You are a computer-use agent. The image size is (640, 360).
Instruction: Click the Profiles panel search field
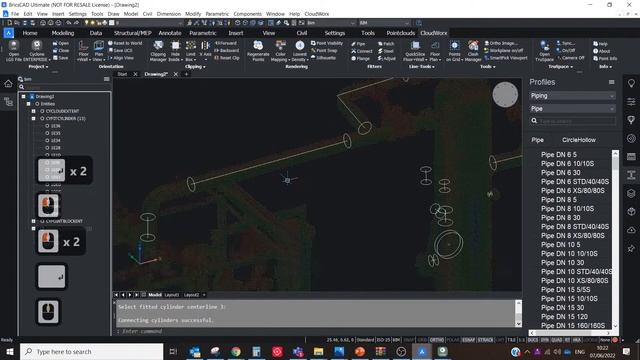573,121
